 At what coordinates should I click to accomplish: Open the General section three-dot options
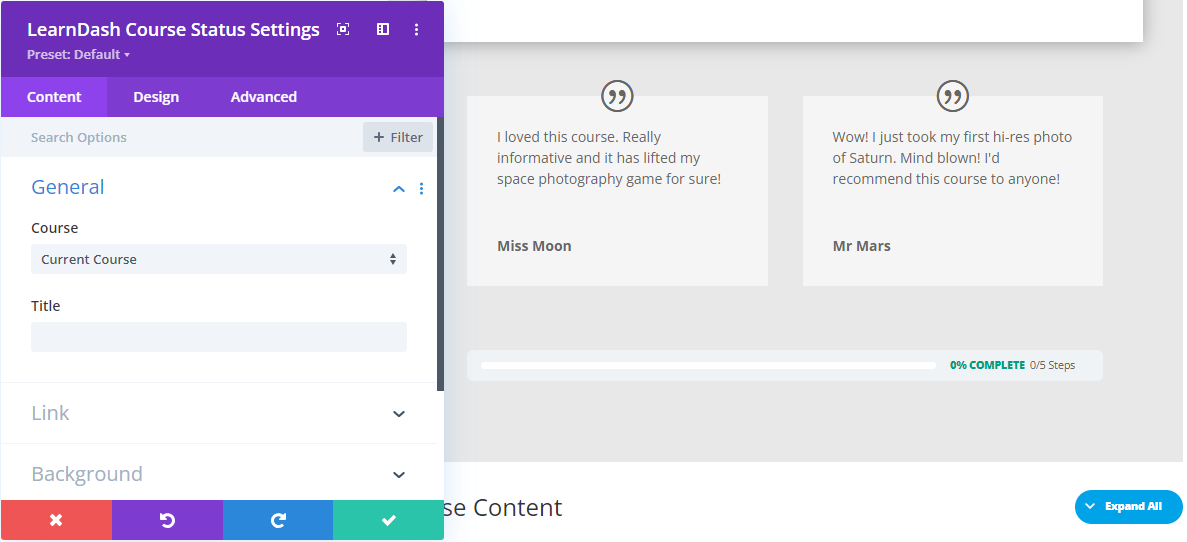click(x=422, y=188)
